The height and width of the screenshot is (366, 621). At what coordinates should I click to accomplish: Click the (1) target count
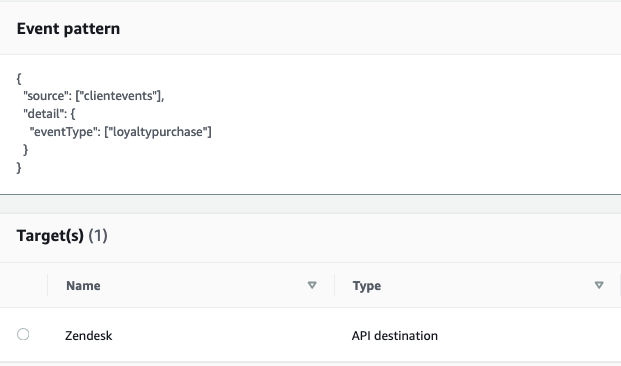click(x=98, y=236)
